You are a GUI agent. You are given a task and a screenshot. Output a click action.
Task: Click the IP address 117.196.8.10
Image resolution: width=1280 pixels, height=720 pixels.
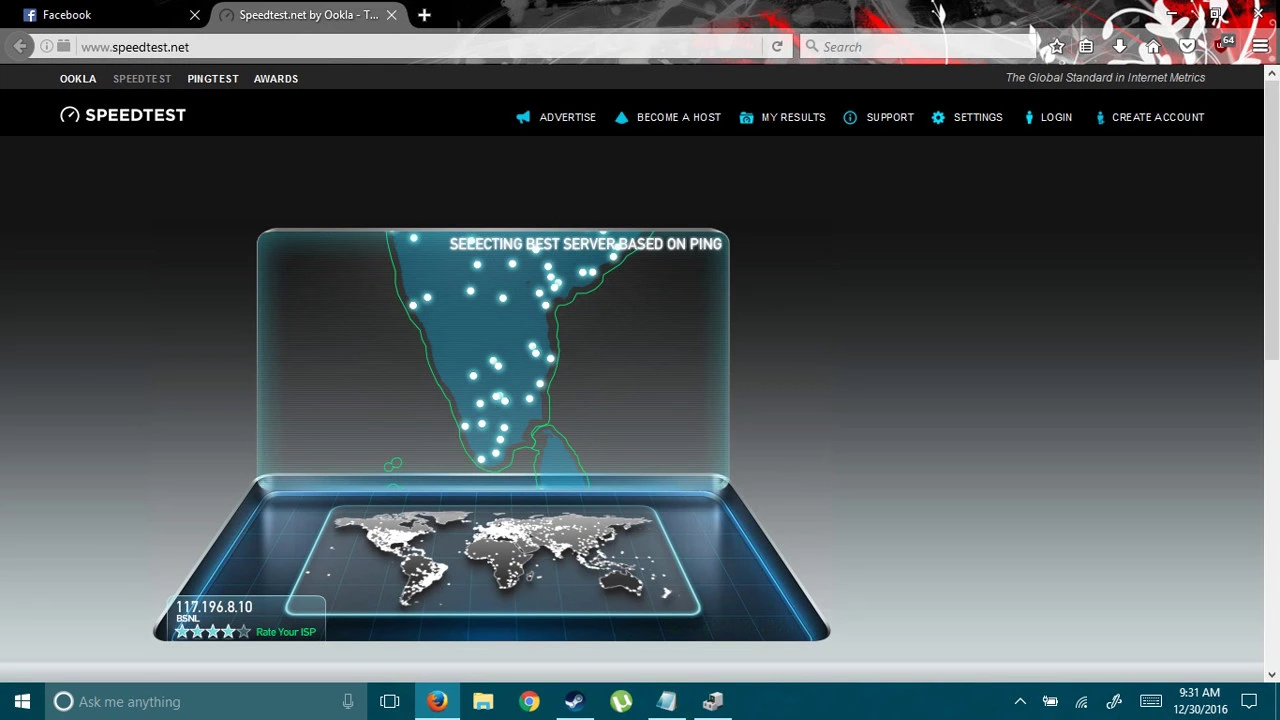point(214,607)
